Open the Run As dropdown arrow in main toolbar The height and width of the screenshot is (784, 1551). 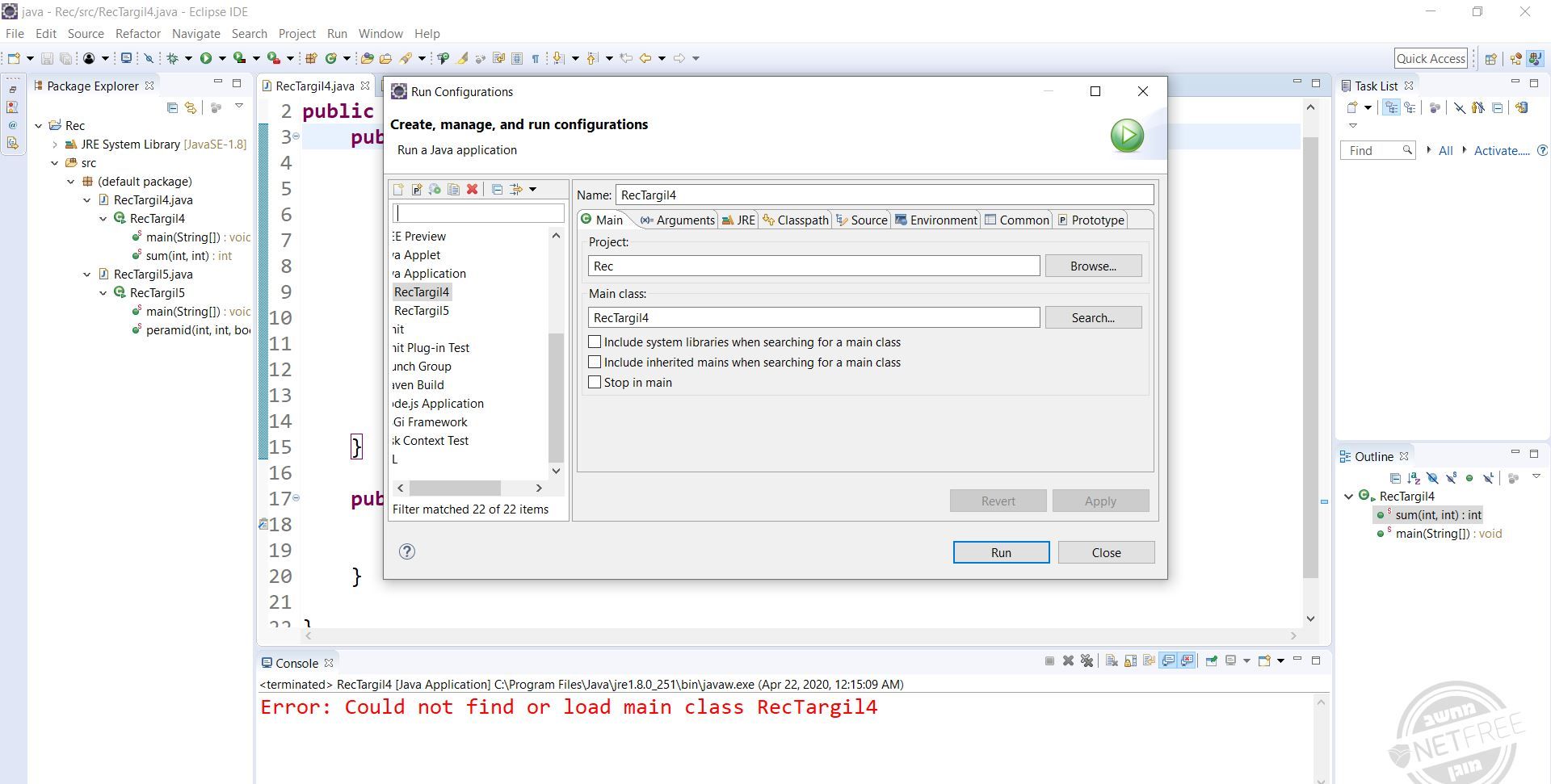coord(222,58)
